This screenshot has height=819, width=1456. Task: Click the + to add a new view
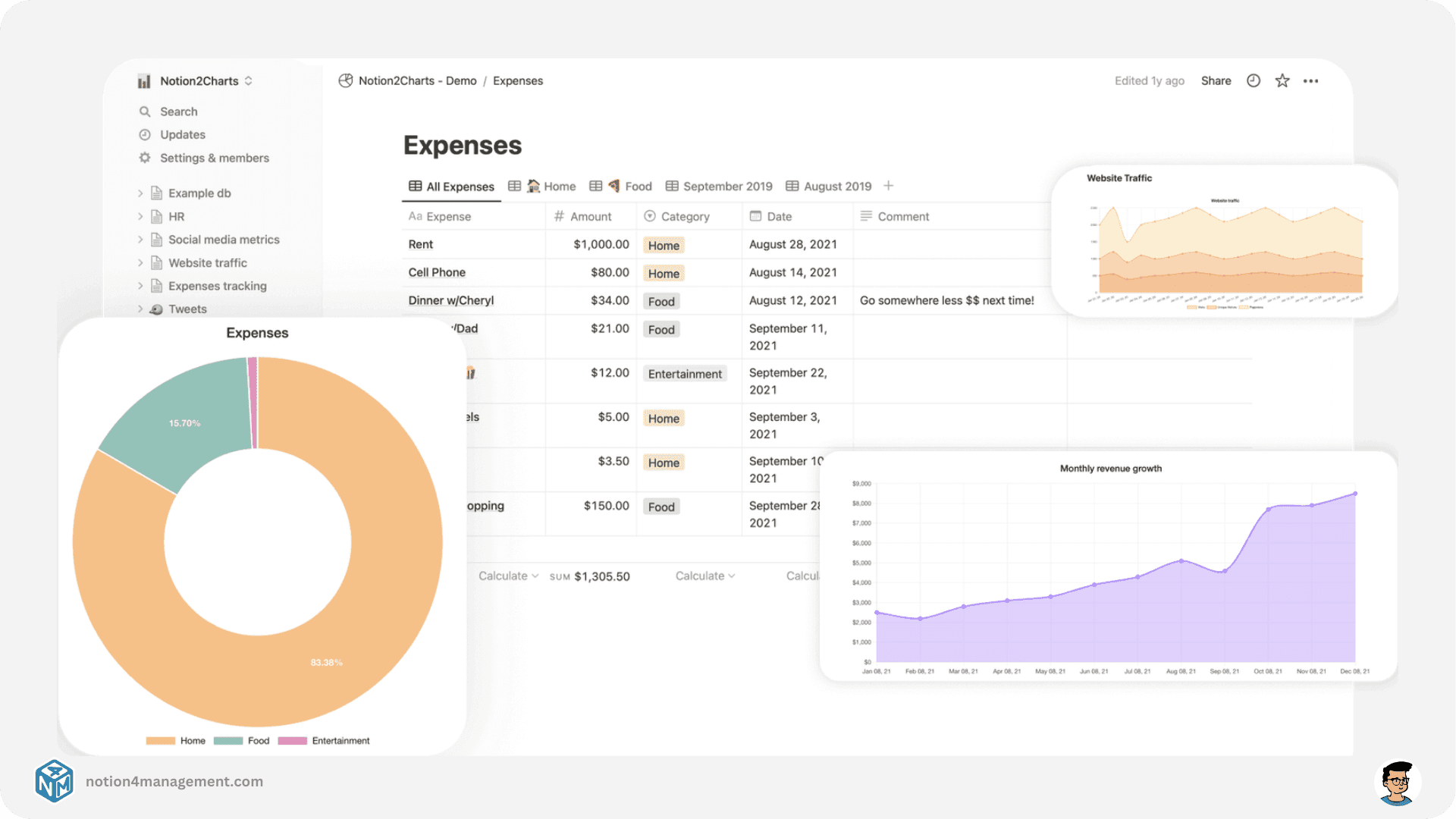[889, 186]
